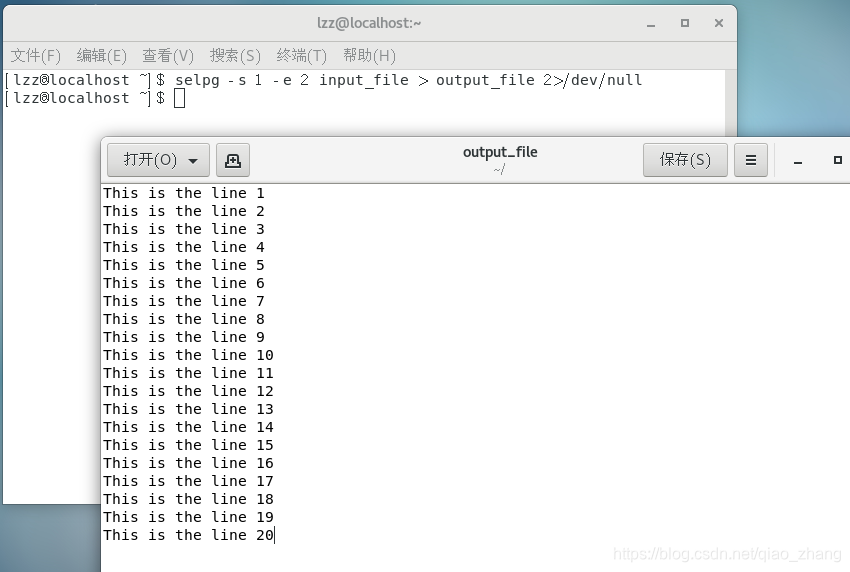Click the 保存(S) save button
The image size is (850, 572).
pos(685,160)
